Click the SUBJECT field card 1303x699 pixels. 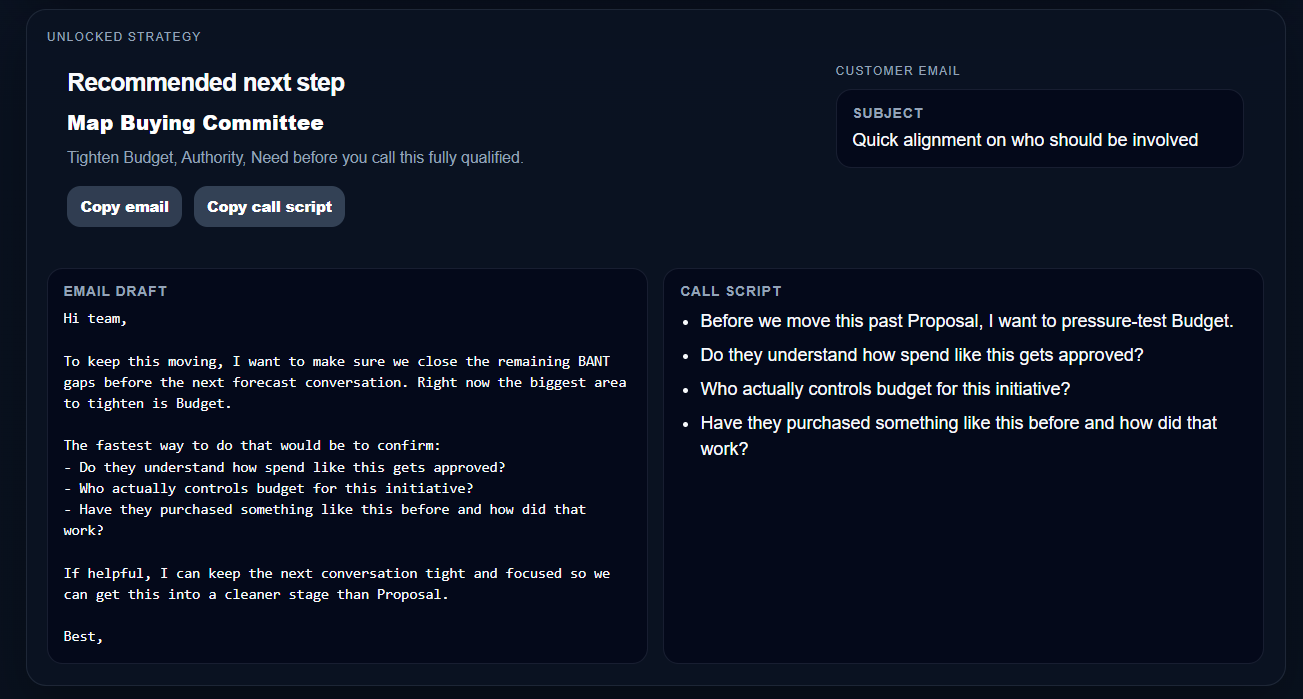(1040, 128)
